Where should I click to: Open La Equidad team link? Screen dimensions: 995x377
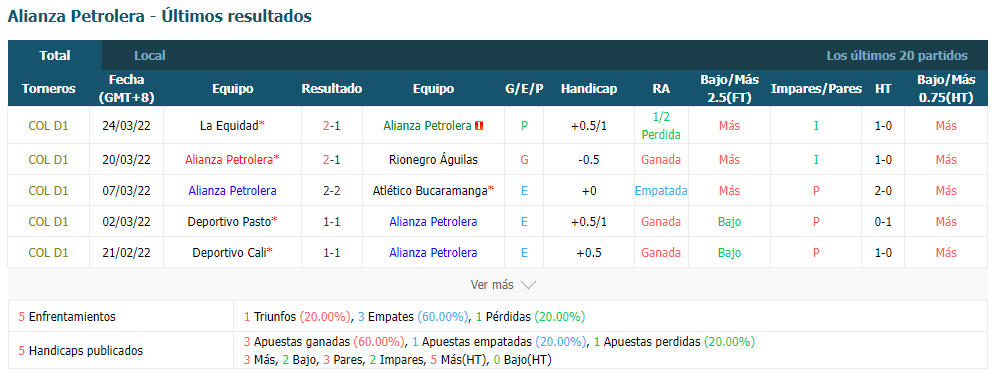(229, 126)
